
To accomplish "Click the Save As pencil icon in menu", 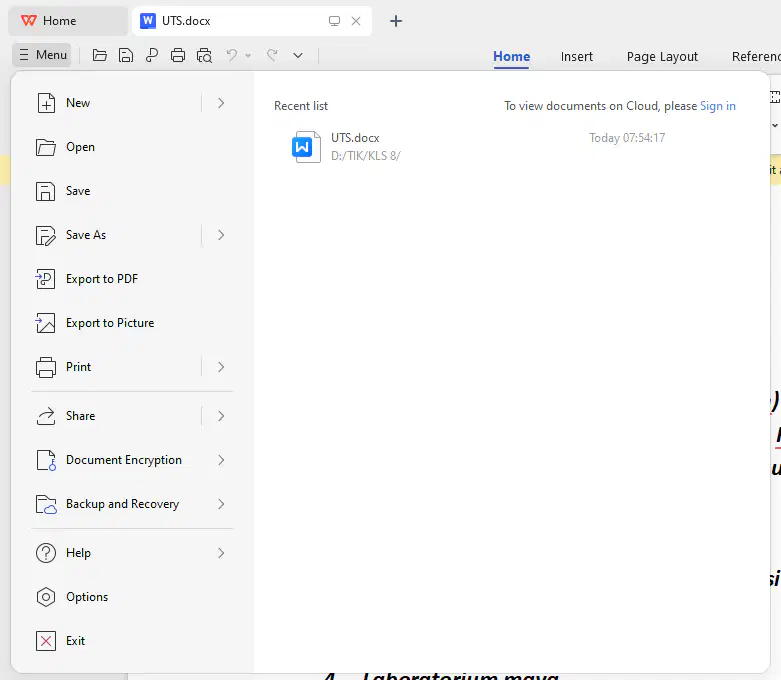I will tap(46, 235).
